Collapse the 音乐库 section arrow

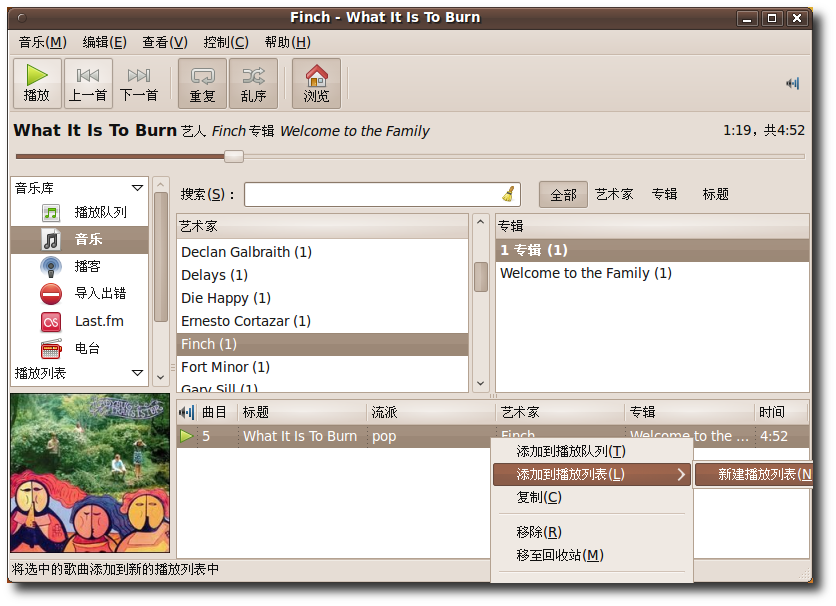pos(137,188)
